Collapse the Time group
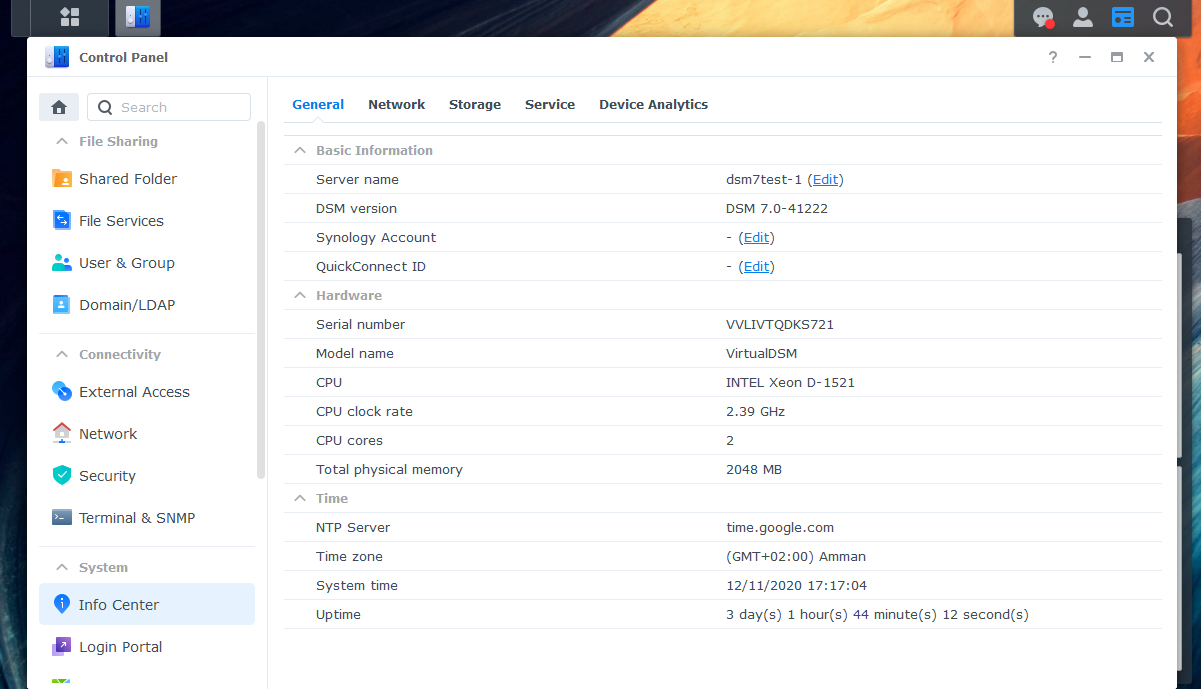 tap(299, 498)
